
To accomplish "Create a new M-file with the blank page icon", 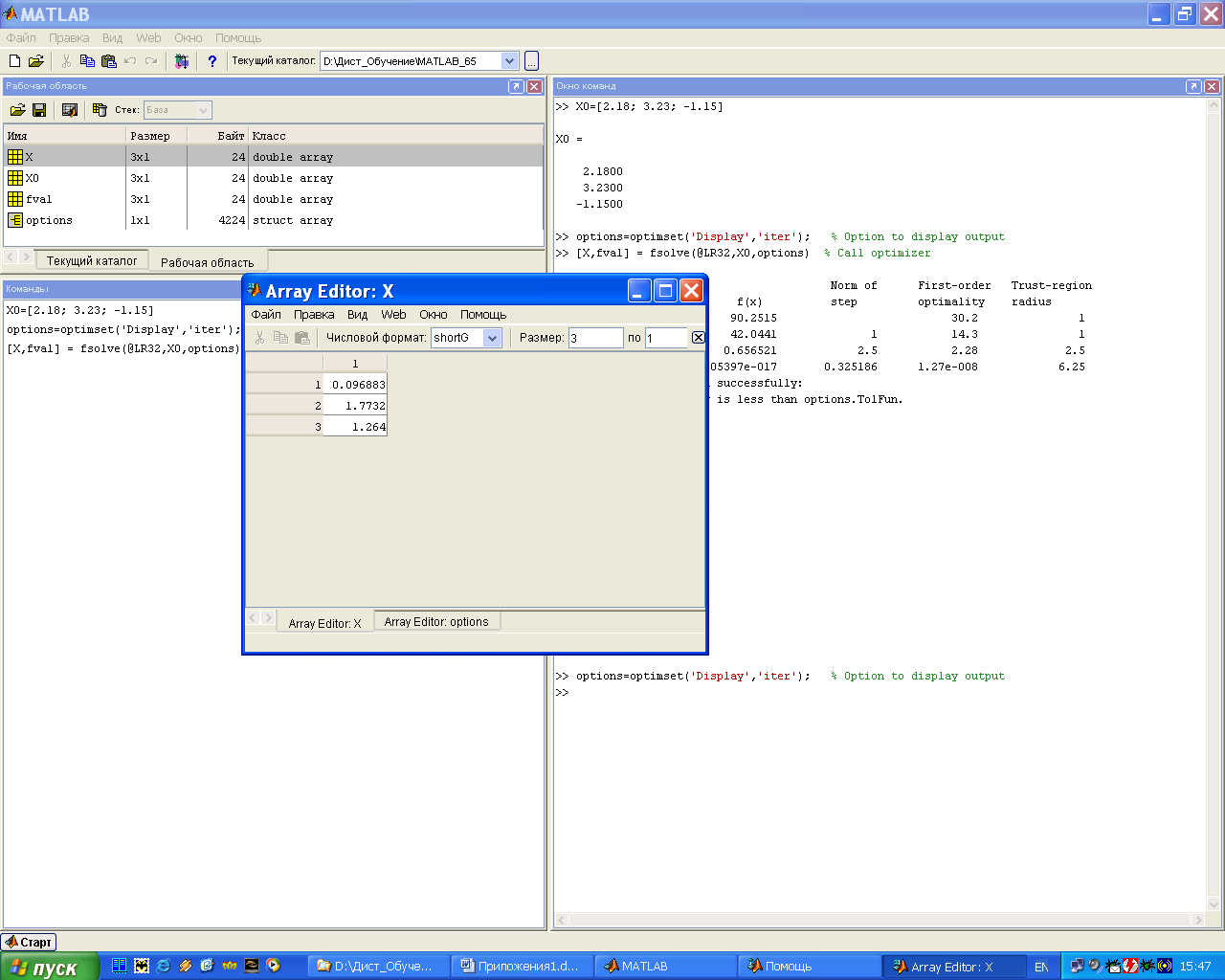I will click(14, 61).
